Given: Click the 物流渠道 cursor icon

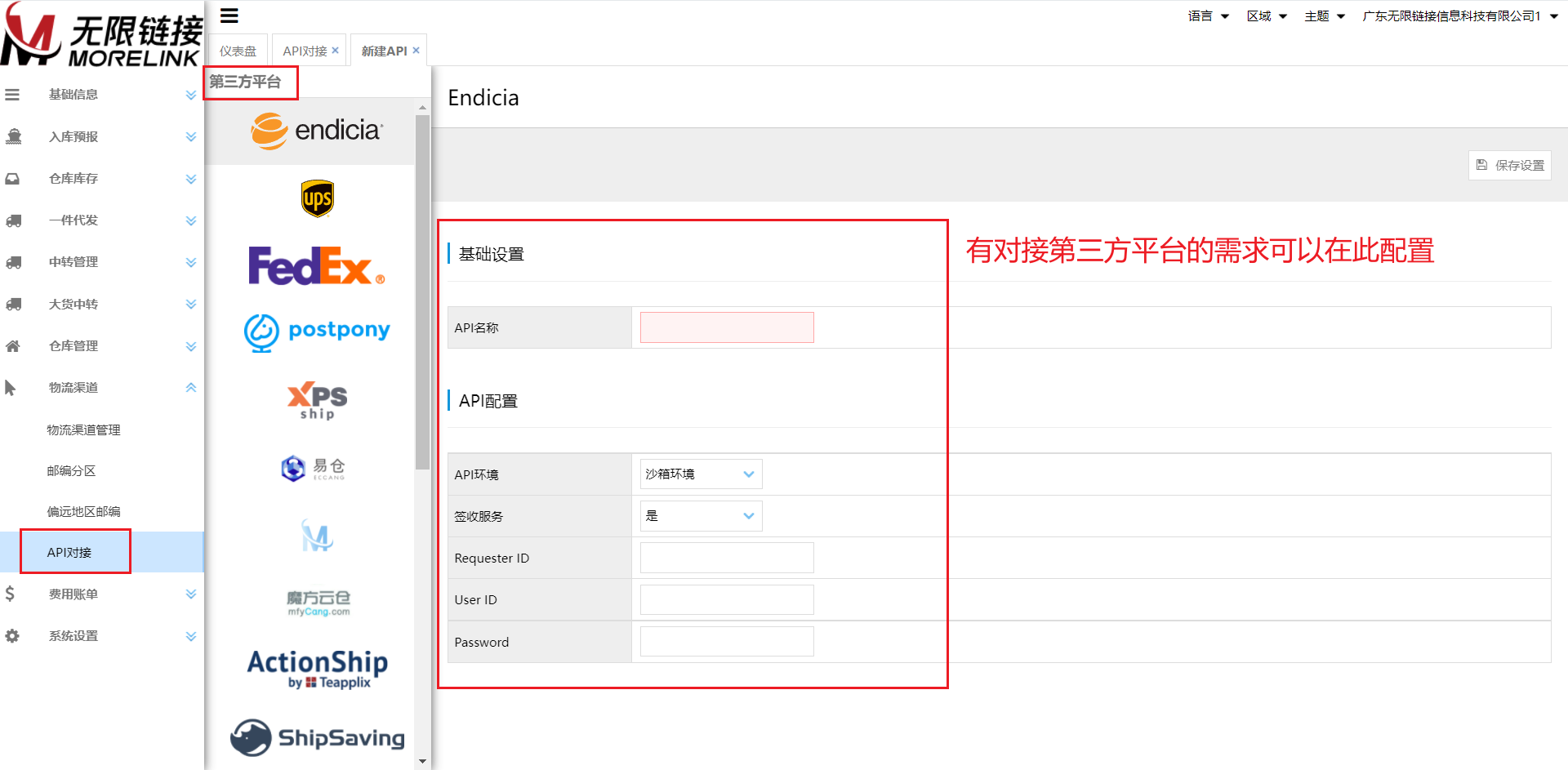Looking at the screenshot, I should (10, 388).
